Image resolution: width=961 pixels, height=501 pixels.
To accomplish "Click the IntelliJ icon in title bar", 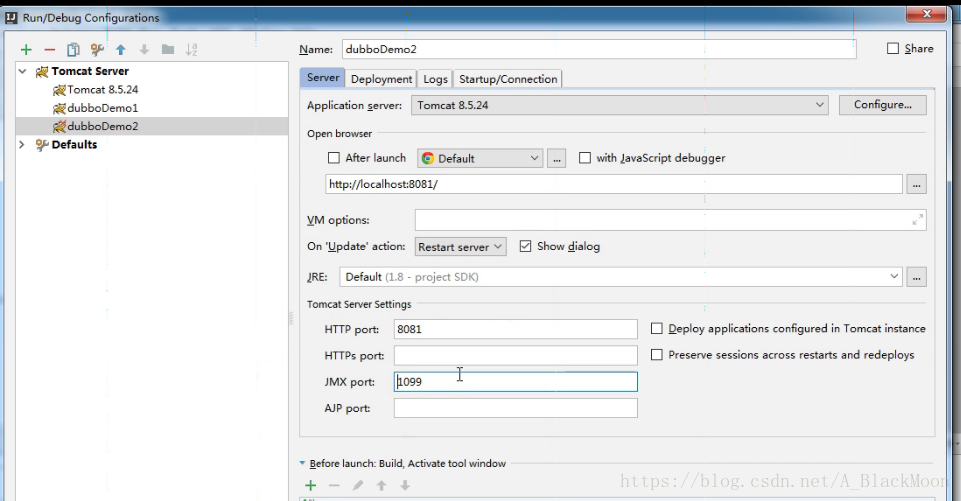I will pos(11,18).
